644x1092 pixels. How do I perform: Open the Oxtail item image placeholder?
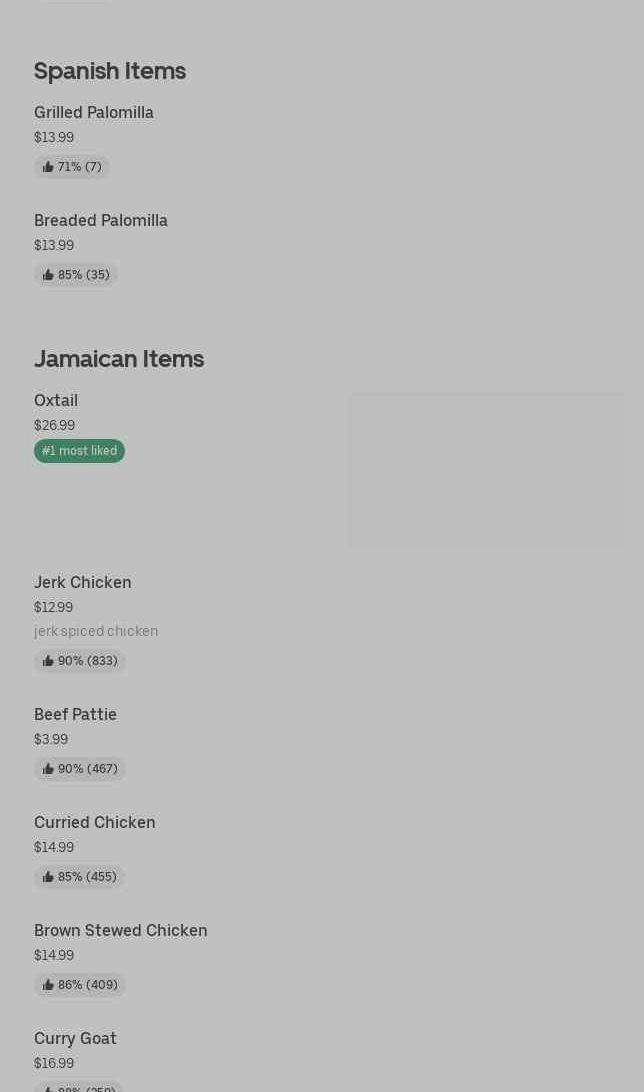tap(485, 470)
